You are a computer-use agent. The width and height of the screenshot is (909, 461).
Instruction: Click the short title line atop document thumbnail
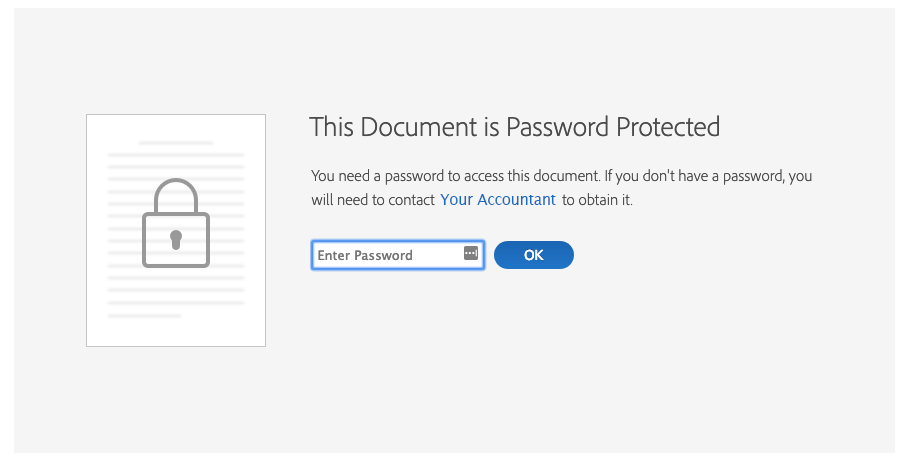coord(176,142)
